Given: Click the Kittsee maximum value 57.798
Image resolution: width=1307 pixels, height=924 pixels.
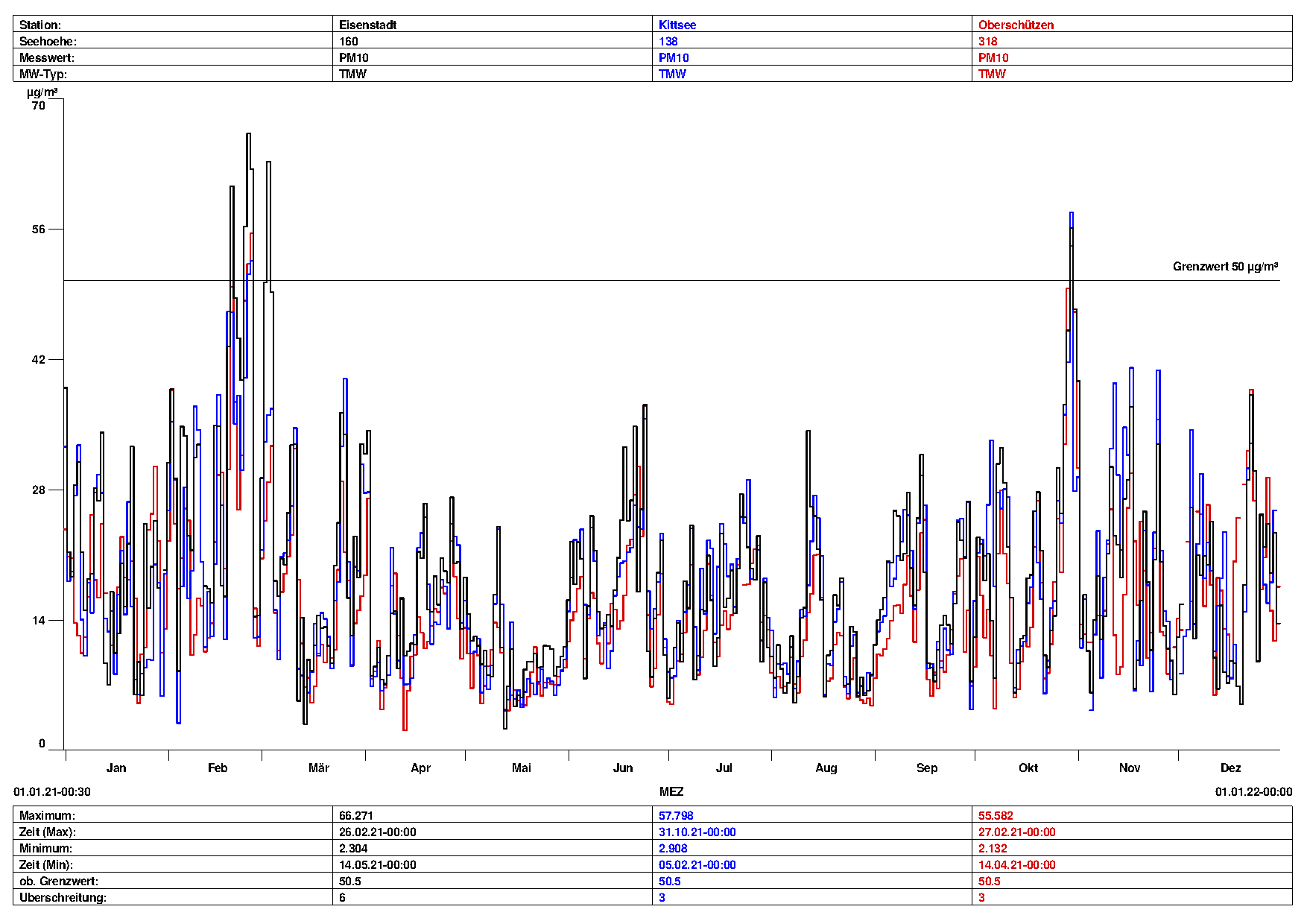Looking at the screenshot, I should point(675,815).
